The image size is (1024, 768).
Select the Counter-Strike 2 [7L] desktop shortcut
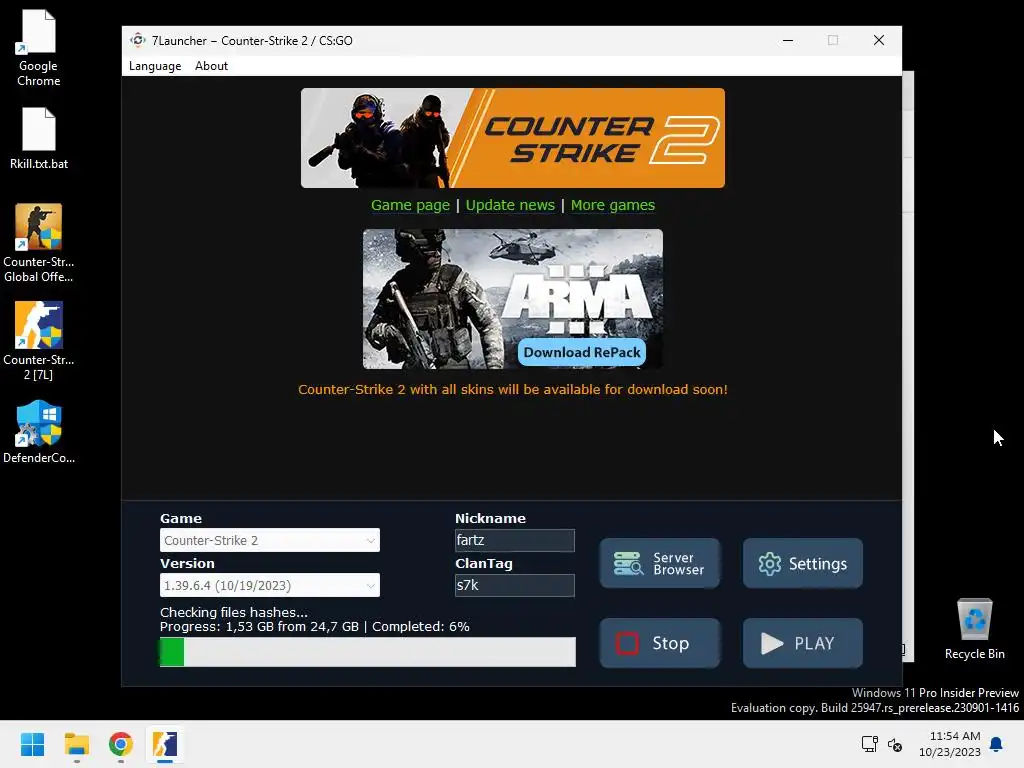39,341
